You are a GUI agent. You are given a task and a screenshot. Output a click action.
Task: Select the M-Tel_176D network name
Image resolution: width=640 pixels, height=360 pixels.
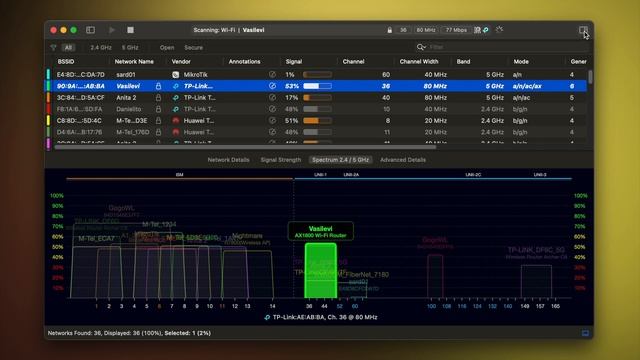133,132
